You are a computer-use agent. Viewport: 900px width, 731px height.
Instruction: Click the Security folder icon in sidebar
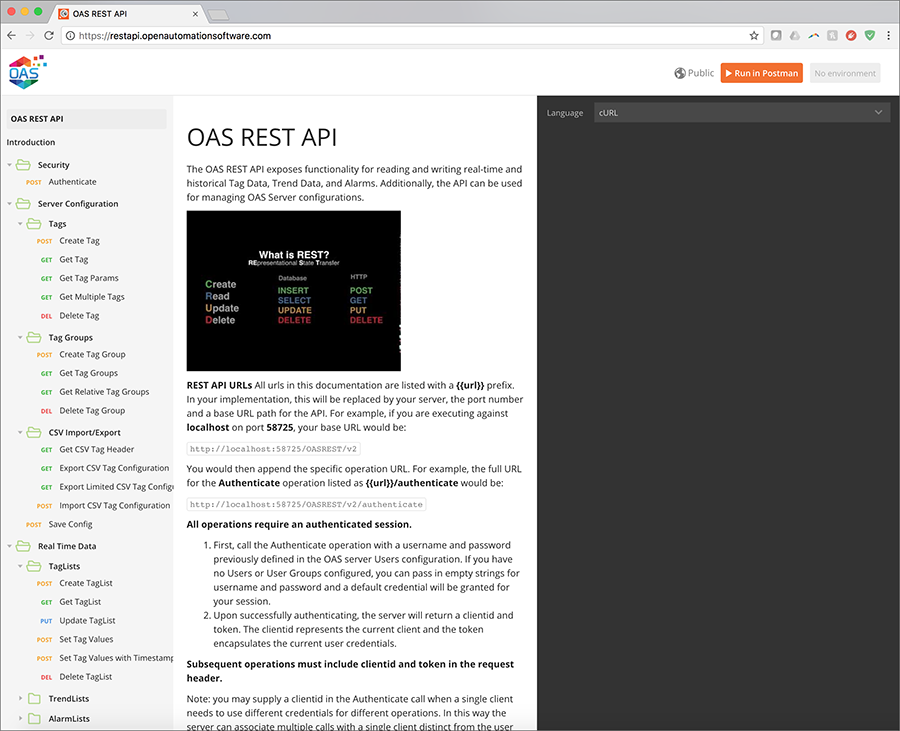(x=24, y=165)
